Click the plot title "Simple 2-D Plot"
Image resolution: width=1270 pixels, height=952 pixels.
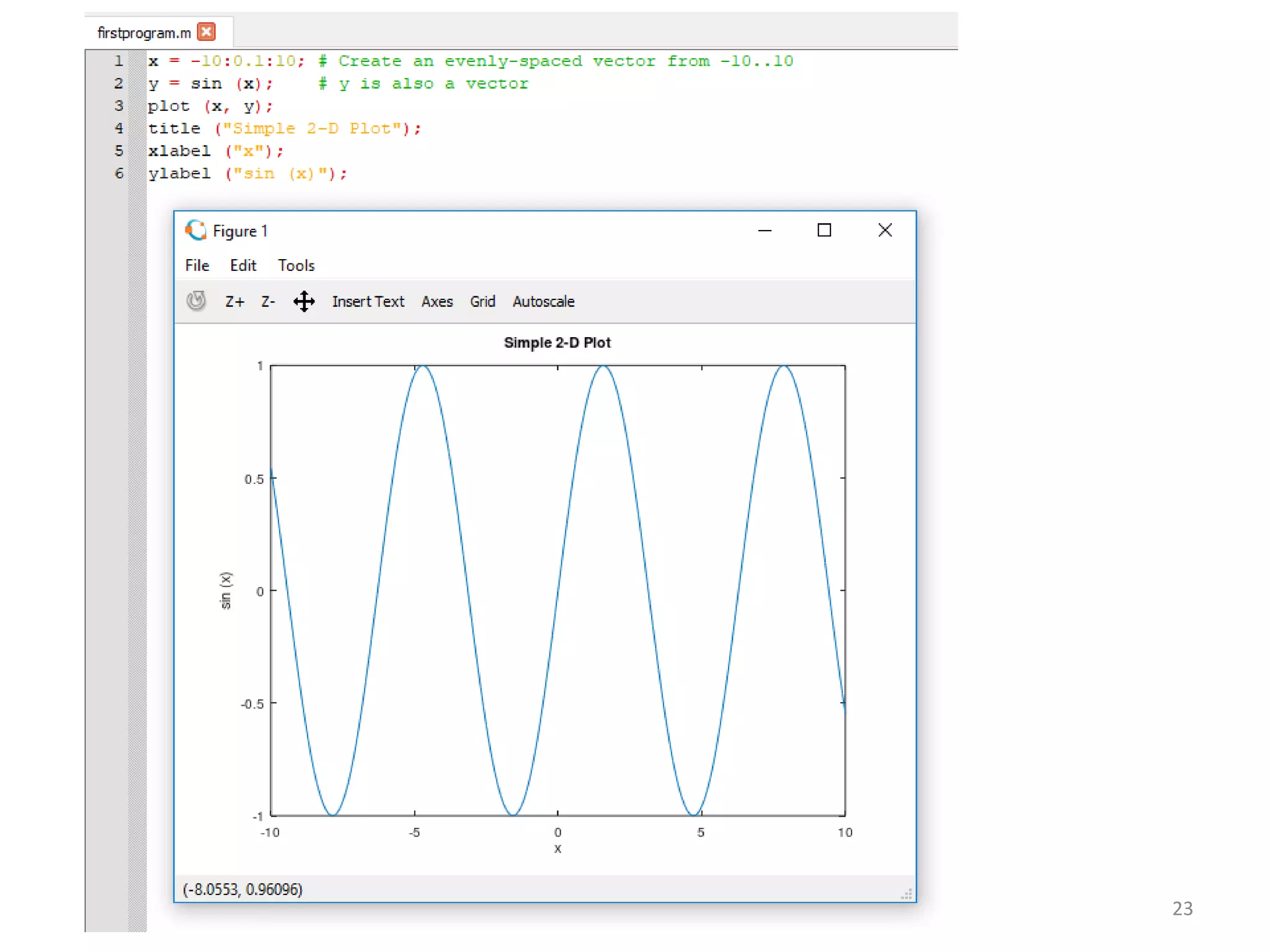pyautogui.click(x=557, y=343)
